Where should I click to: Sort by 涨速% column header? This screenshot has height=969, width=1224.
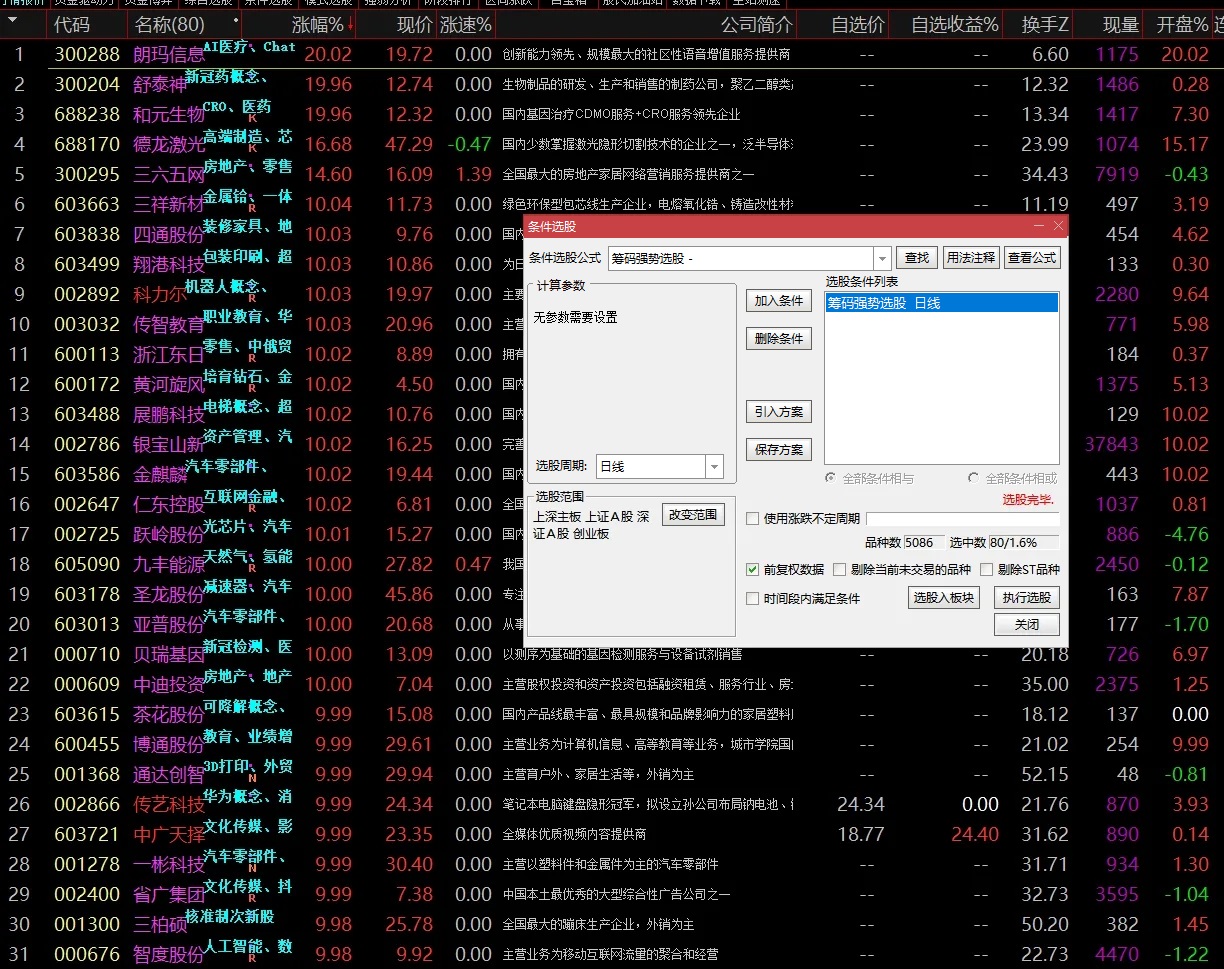click(466, 24)
